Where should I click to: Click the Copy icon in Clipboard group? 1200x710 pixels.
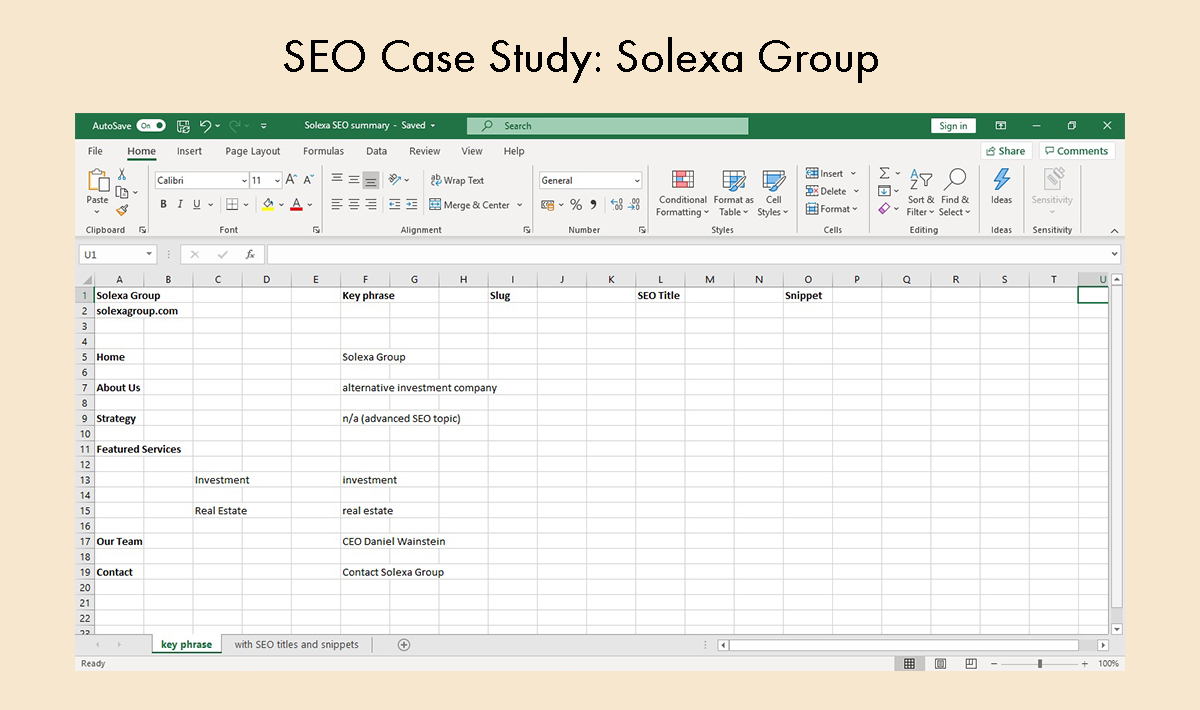pyautogui.click(x=122, y=192)
